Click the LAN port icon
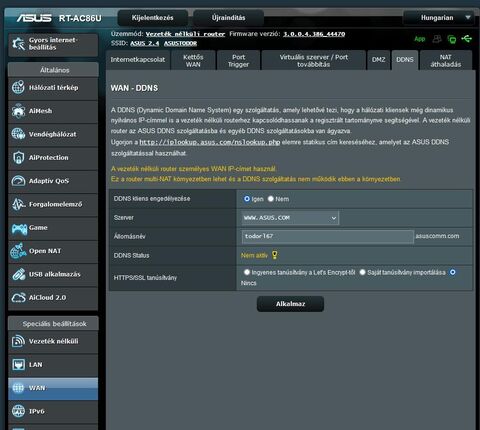The image size is (480, 430). coord(18,364)
